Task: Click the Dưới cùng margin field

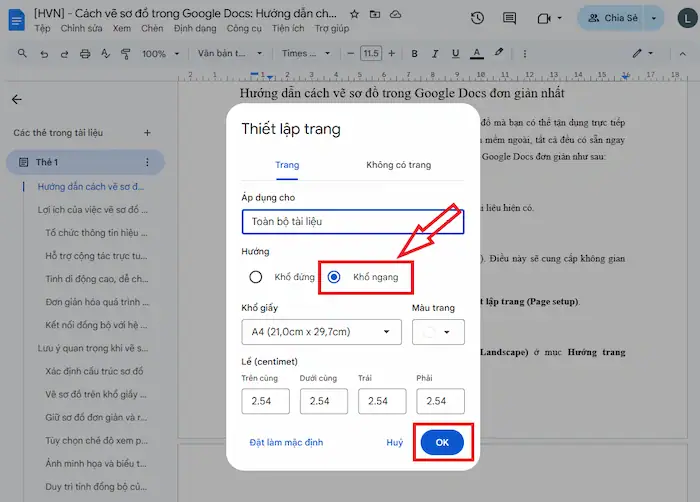Action: click(324, 401)
